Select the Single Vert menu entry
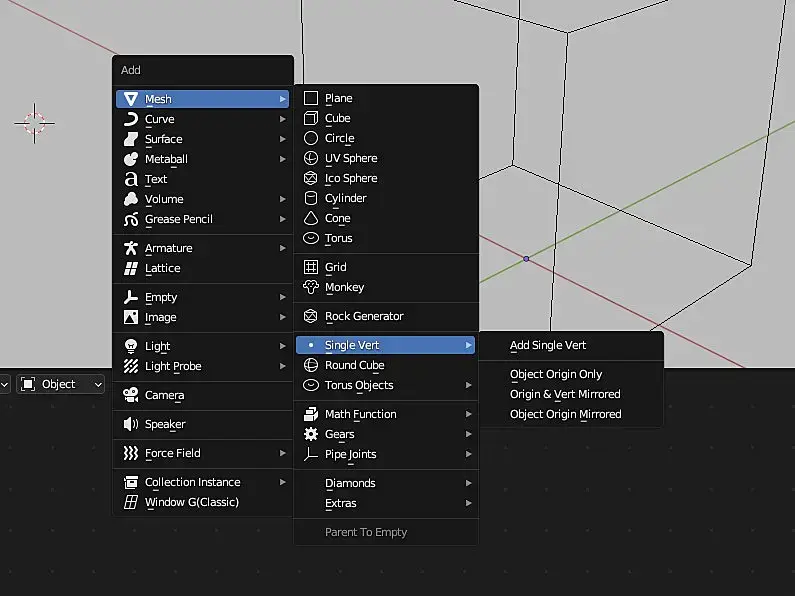 point(385,345)
